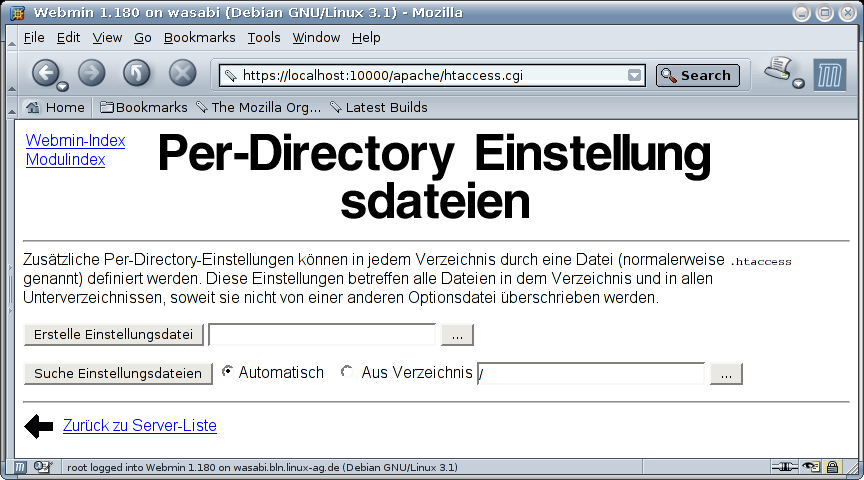Click the Forward navigation arrow
This screenshot has width=864, height=480.
coord(91,72)
